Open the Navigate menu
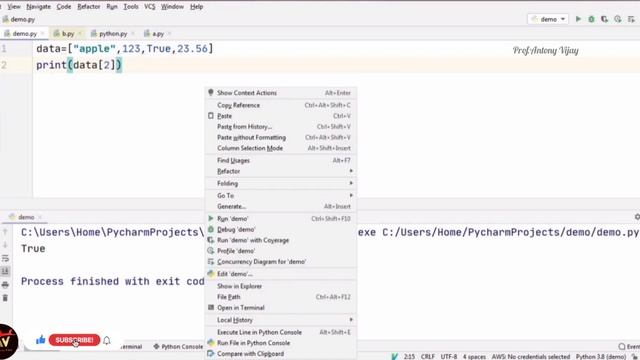The image size is (640, 360). click(x=38, y=7)
